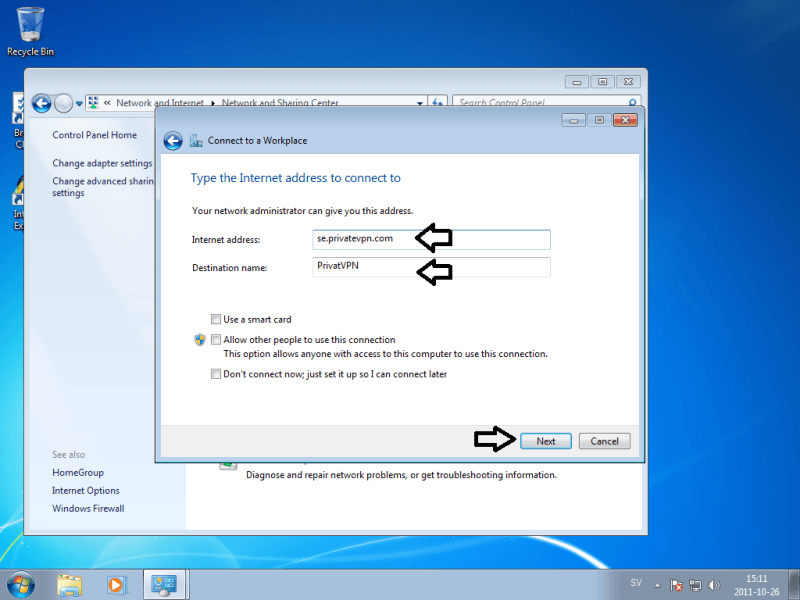Open the volume speaker tray icon
This screenshot has width=800, height=600.
coord(713,584)
